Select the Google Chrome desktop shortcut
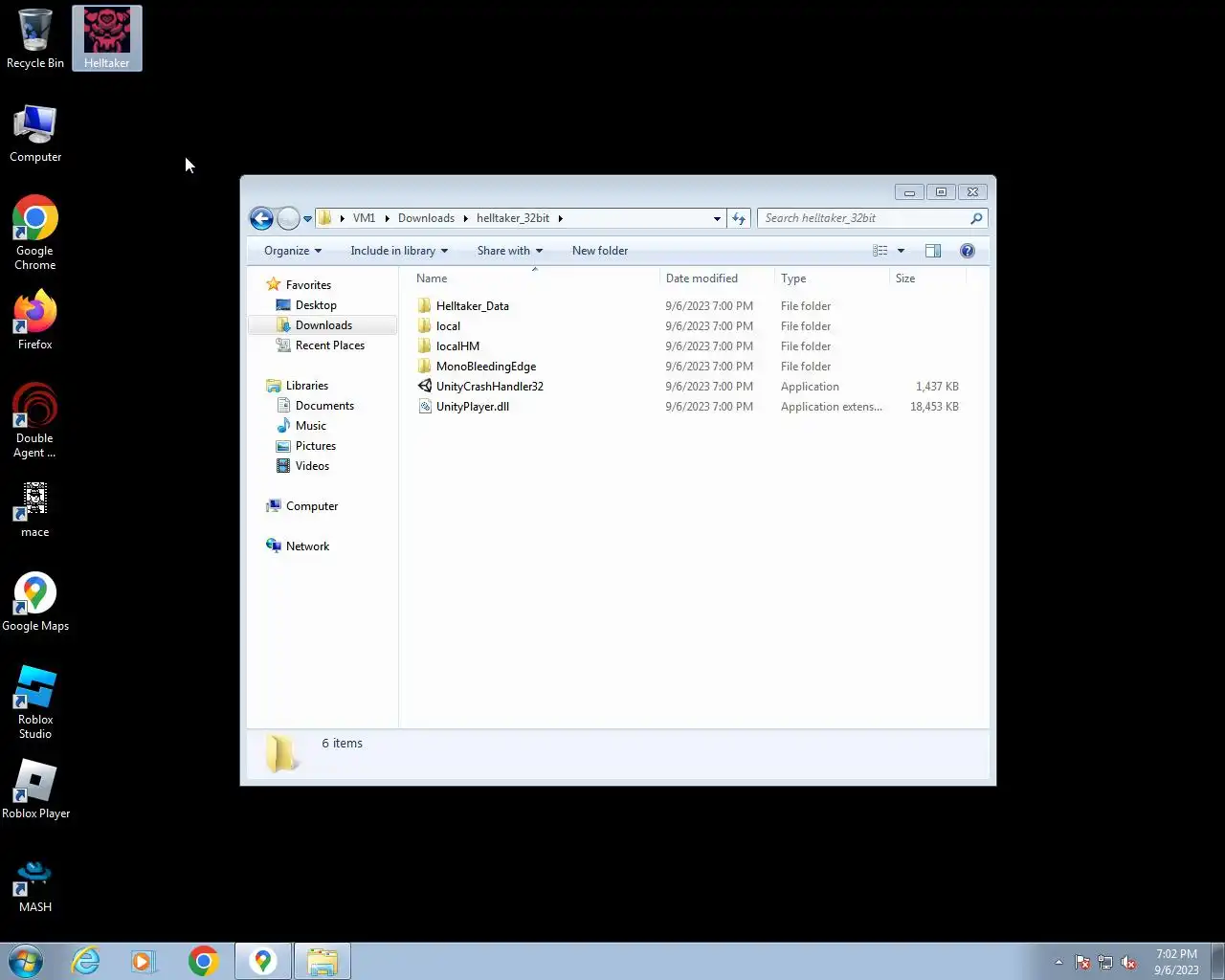Viewport: 1225px width, 980px height. (x=35, y=234)
